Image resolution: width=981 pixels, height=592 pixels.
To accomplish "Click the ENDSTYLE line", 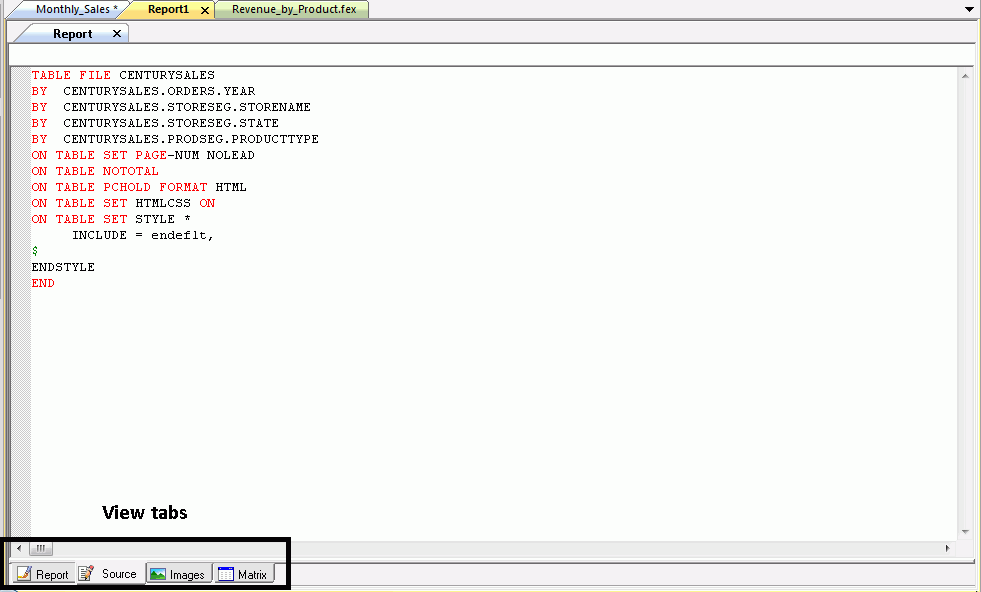I will point(63,267).
